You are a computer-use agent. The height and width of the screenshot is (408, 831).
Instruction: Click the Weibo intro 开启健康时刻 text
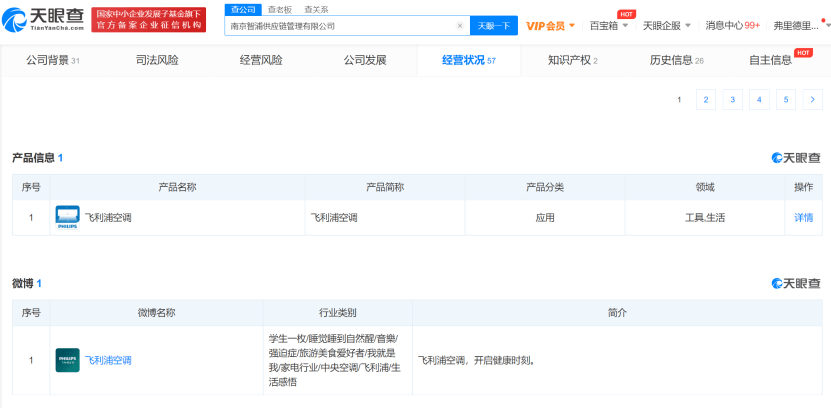(475, 361)
